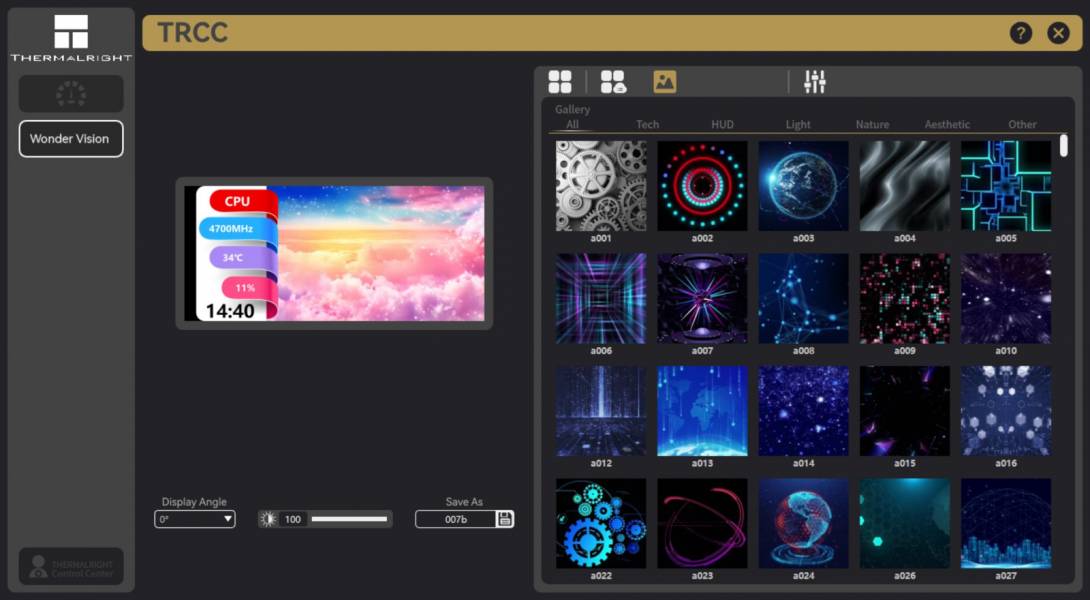Open the sliders settings icon

(x=815, y=82)
